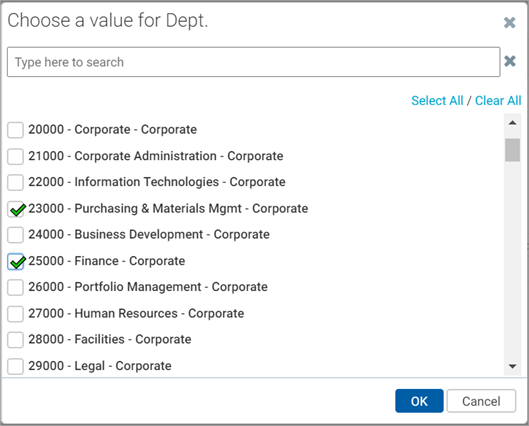Viewport: 529px width, 426px height.
Task: Uncheck 23000 - Purchasing & Materials Mgmt
Action: (x=15, y=209)
